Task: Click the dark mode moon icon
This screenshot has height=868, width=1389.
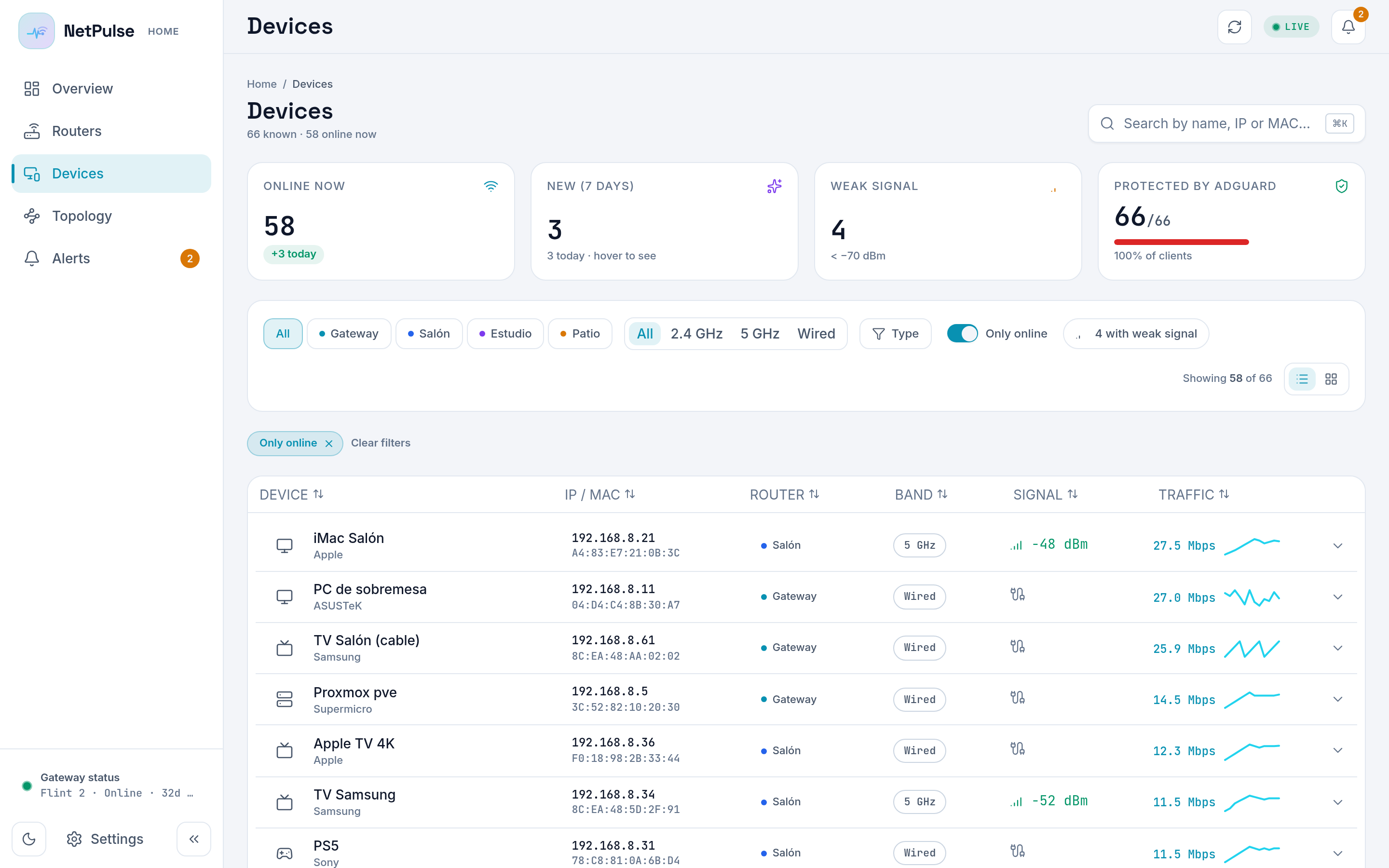Action: pos(29,839)
